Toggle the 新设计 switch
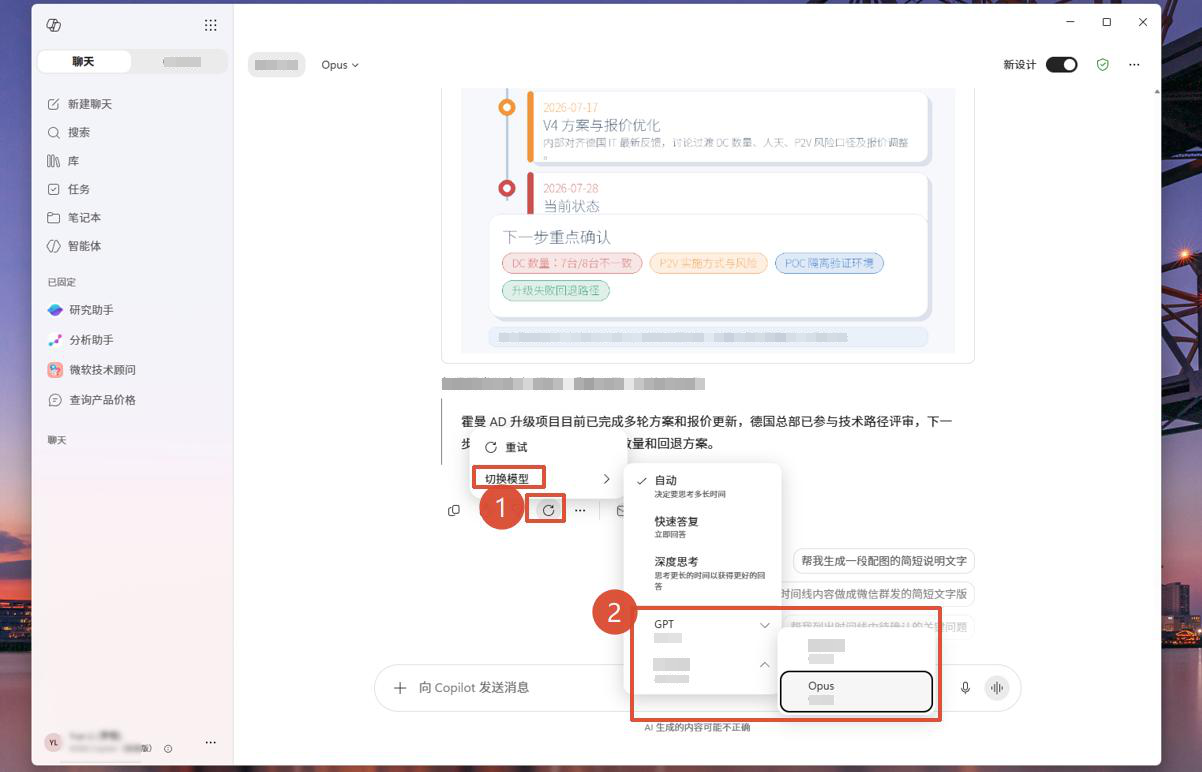The height and width of the screenshot is (772, 1202). (x=1061, y=64)
